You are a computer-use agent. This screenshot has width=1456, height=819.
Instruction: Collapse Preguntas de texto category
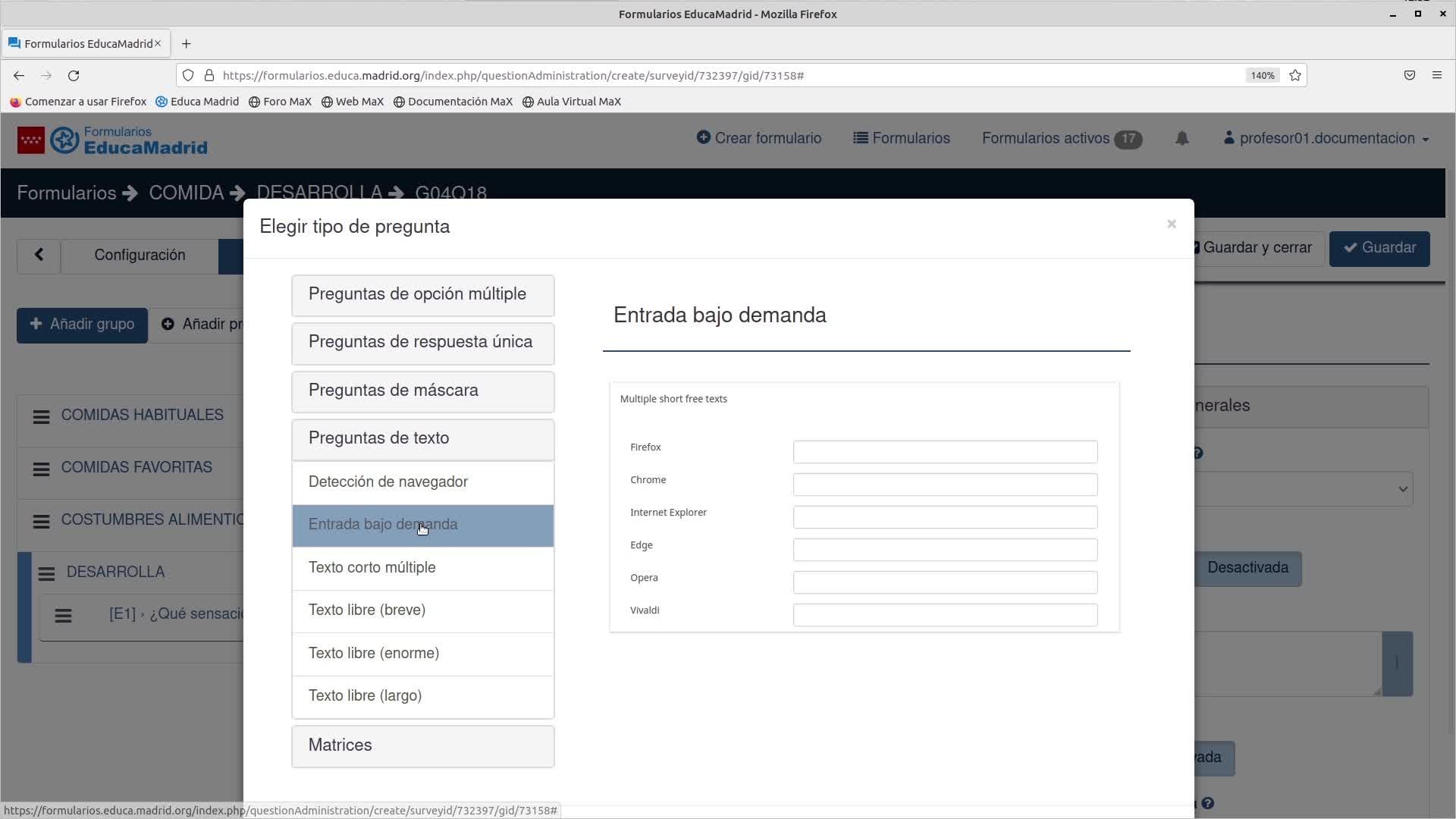click(x=422, y=439)
